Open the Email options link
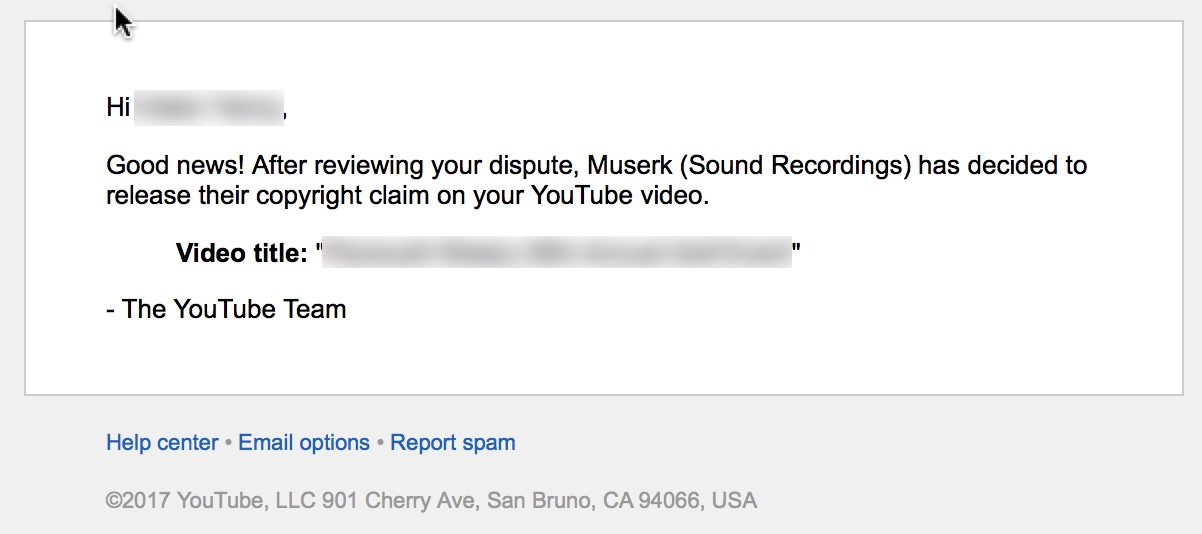1202x534 pixels. (x=304, y=442)
